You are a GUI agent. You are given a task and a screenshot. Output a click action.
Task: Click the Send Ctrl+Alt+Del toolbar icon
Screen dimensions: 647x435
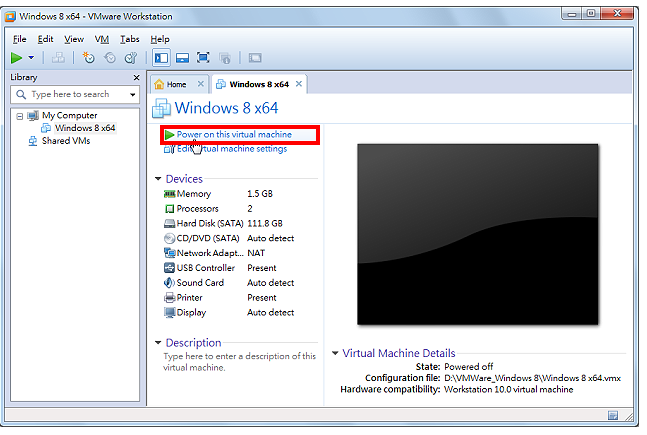(58, 58)
